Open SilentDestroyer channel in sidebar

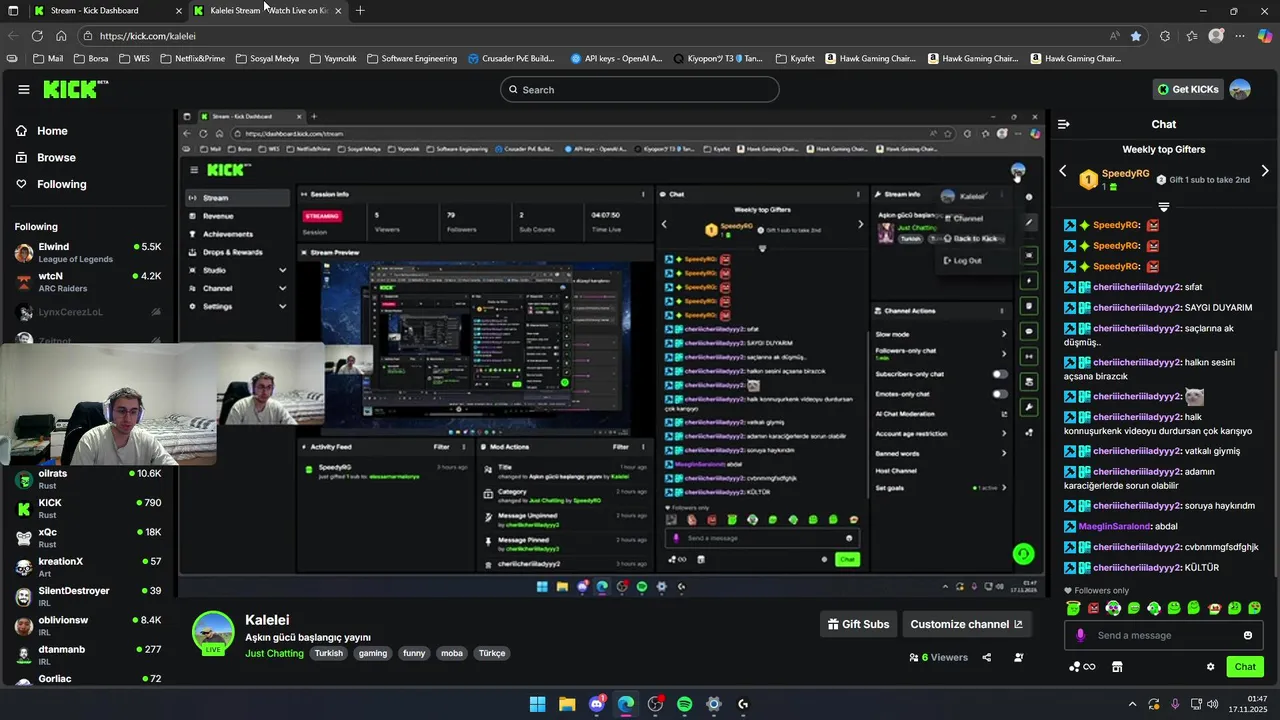point(88,596)
